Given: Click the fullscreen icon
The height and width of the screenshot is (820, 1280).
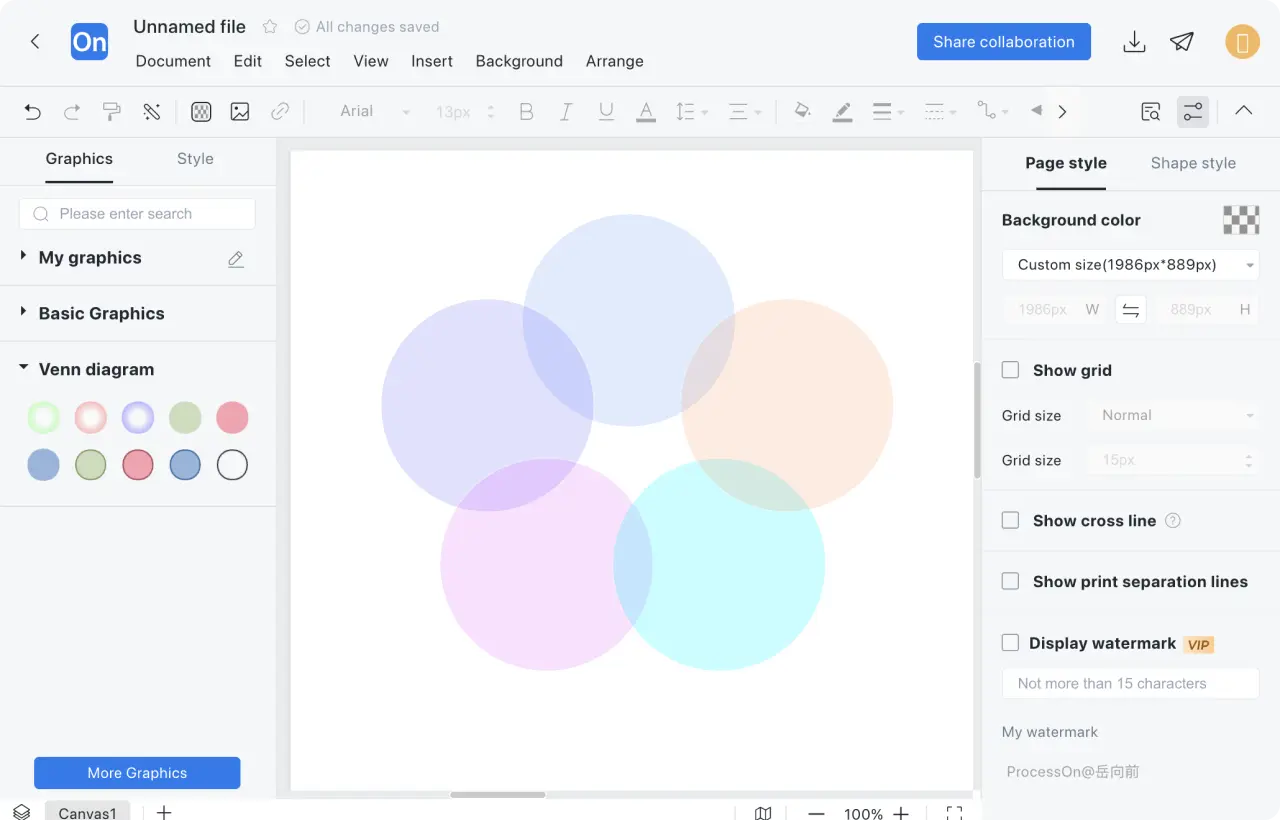Looking at the screenshot, I should click(x=954, y=813).
